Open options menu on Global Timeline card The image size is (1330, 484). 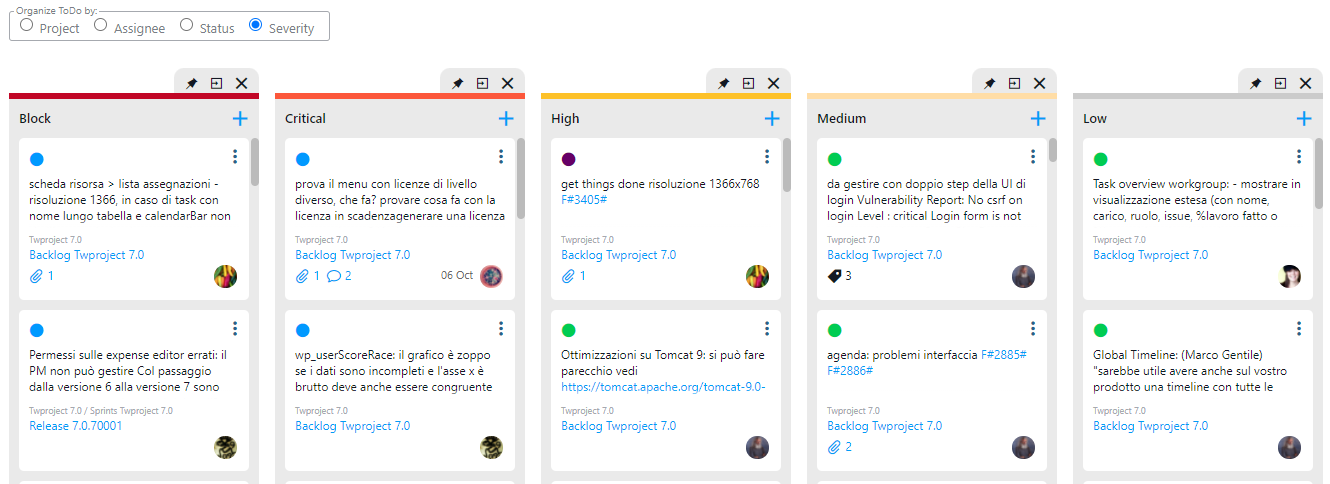[x=1299, y=328]
